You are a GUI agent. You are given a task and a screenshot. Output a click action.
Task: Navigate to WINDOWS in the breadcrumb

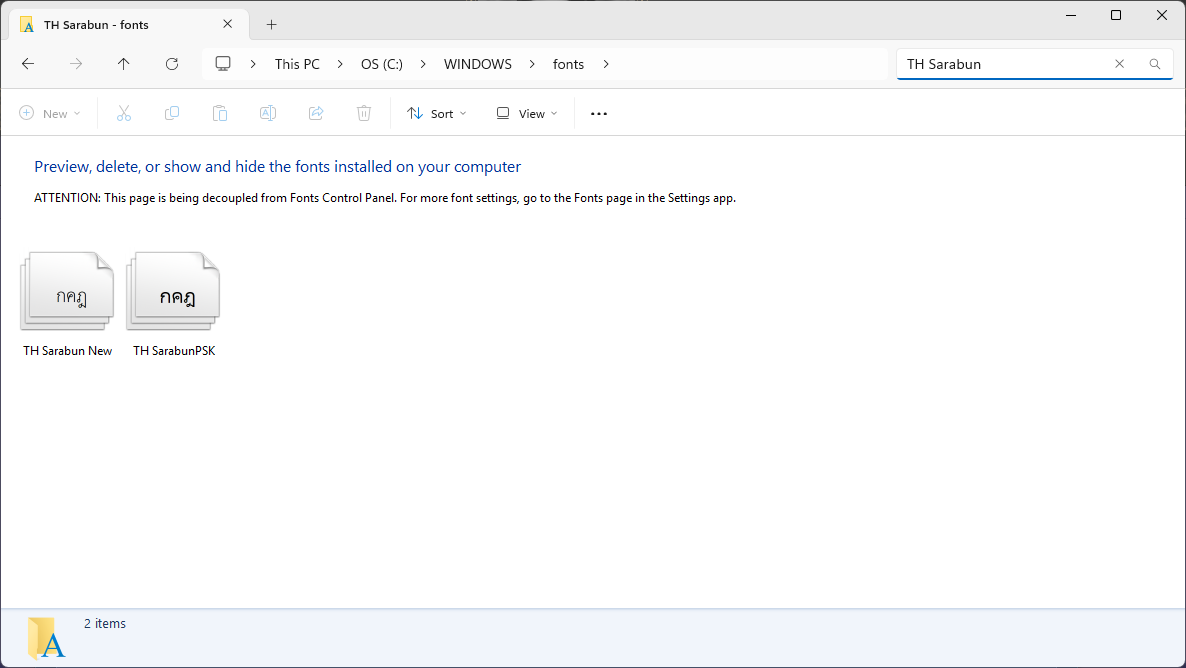coord(477,64)
